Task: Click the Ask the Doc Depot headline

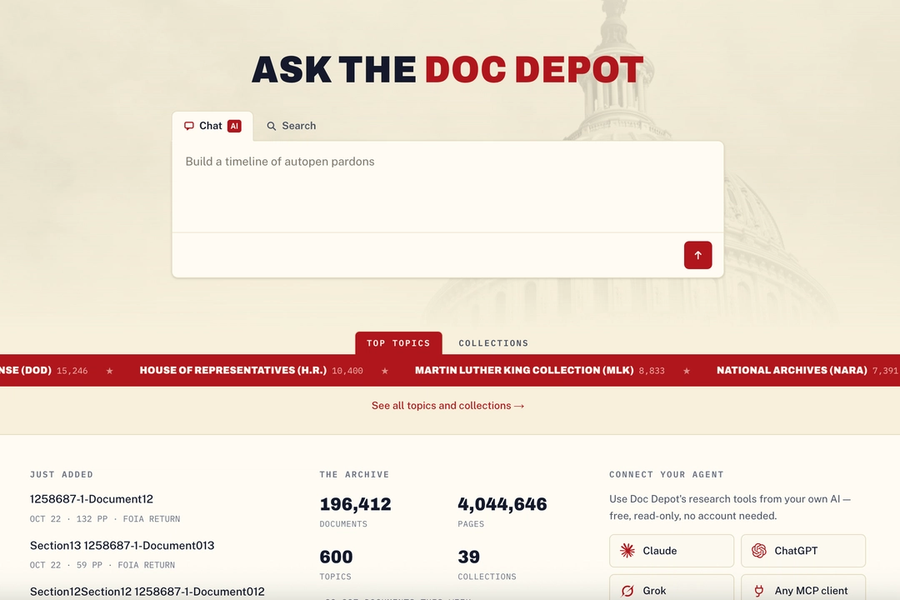Action: click(x=448, y=69)
